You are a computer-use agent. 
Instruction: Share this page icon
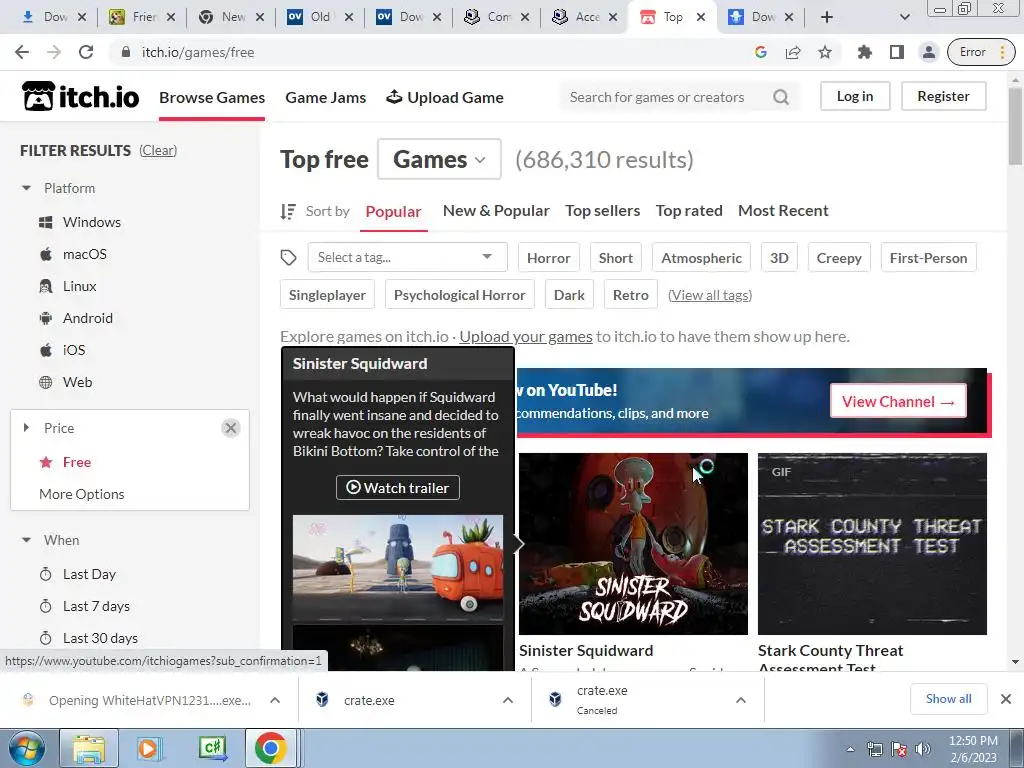pos(793,52)
